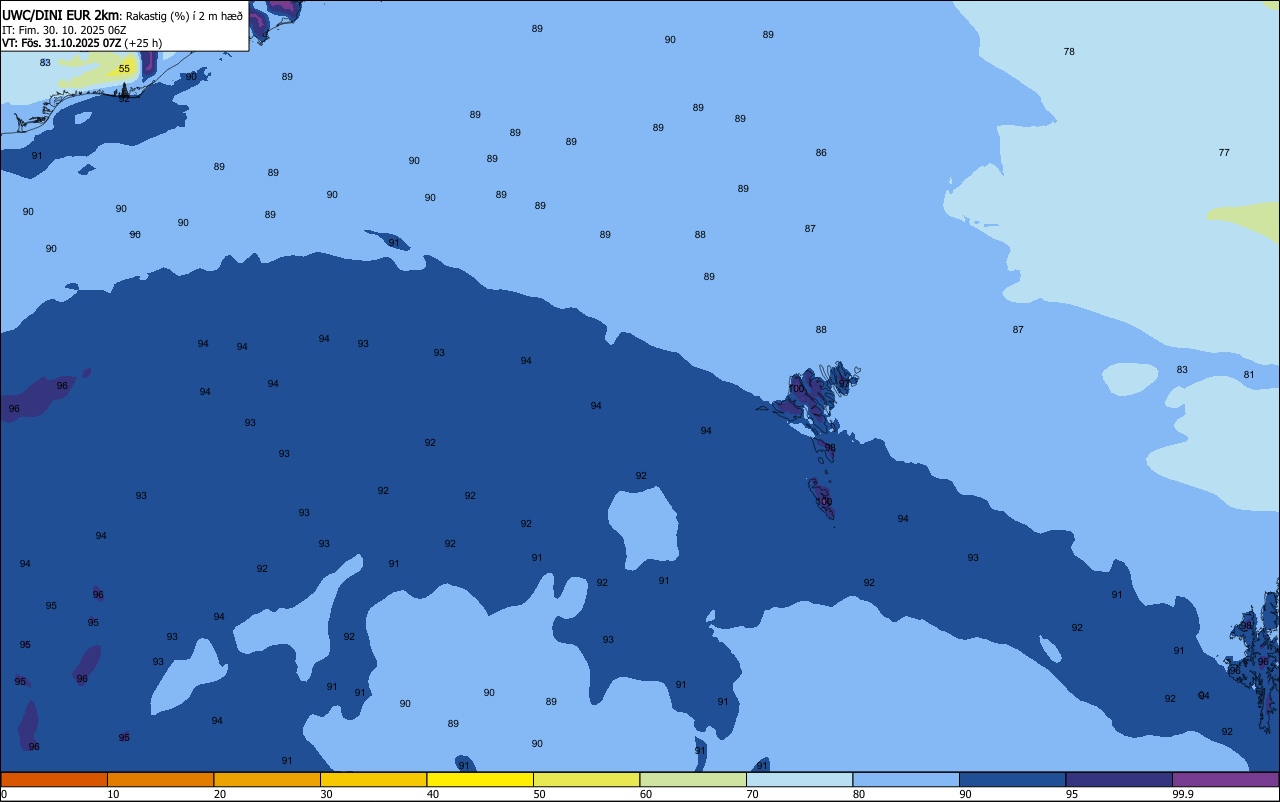Click the '97' value on the Faroe Islands

[x=844, y=383]
